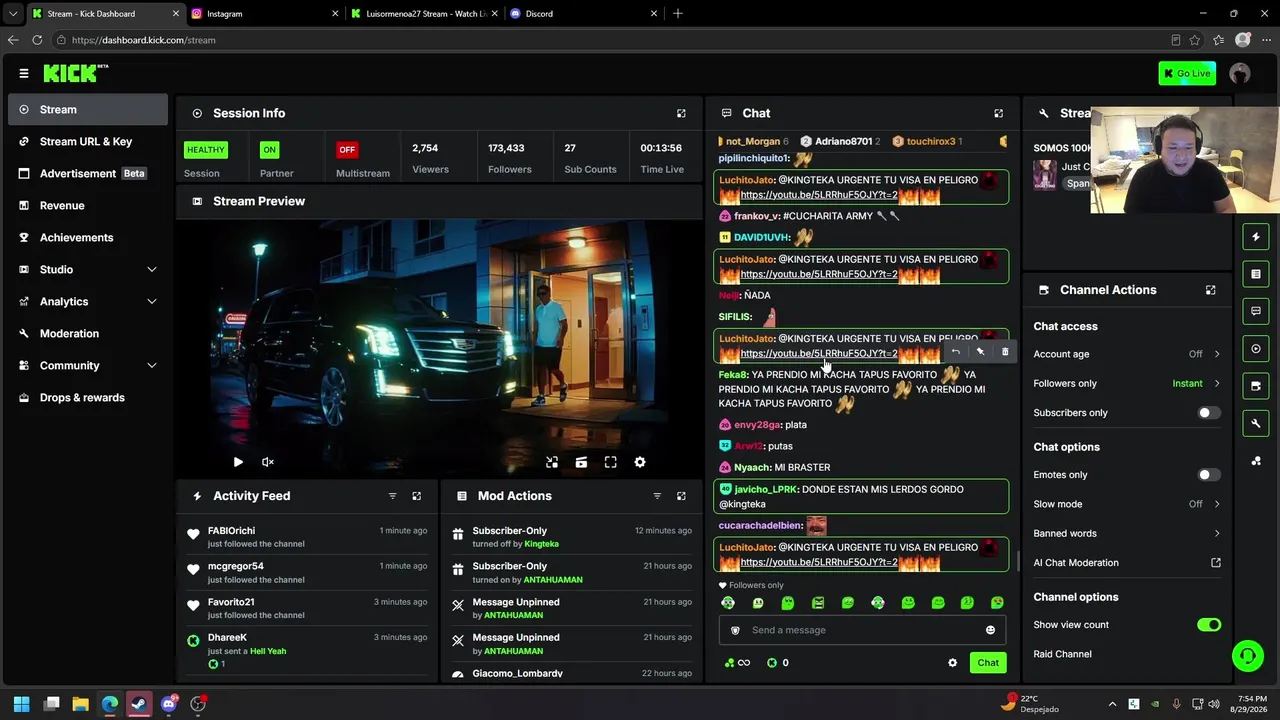Toggle Stream Preview widget in side strip
The image size is (1280, 720).
coord(1256,349)
